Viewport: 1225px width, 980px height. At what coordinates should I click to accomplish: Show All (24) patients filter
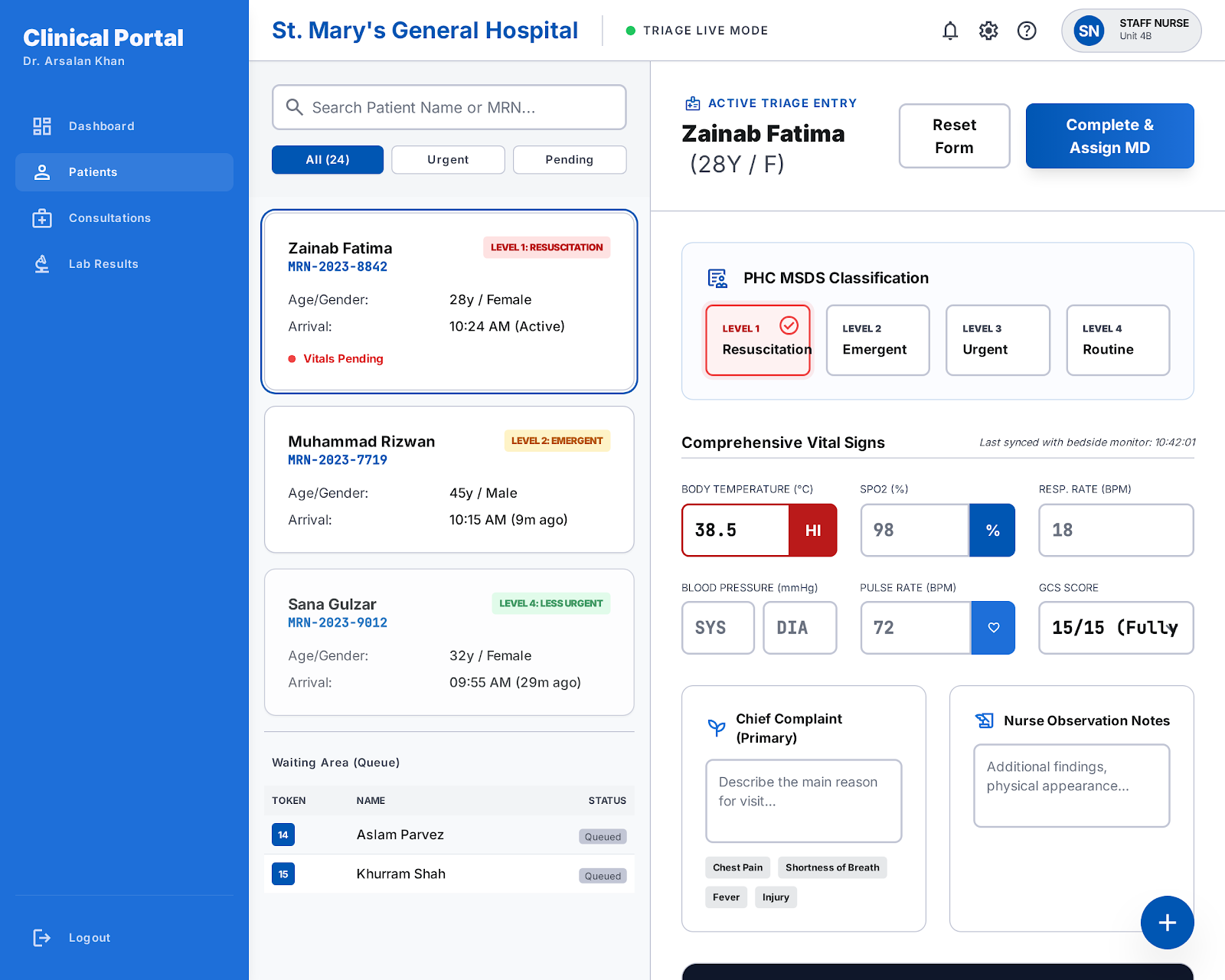pos(328,159)
